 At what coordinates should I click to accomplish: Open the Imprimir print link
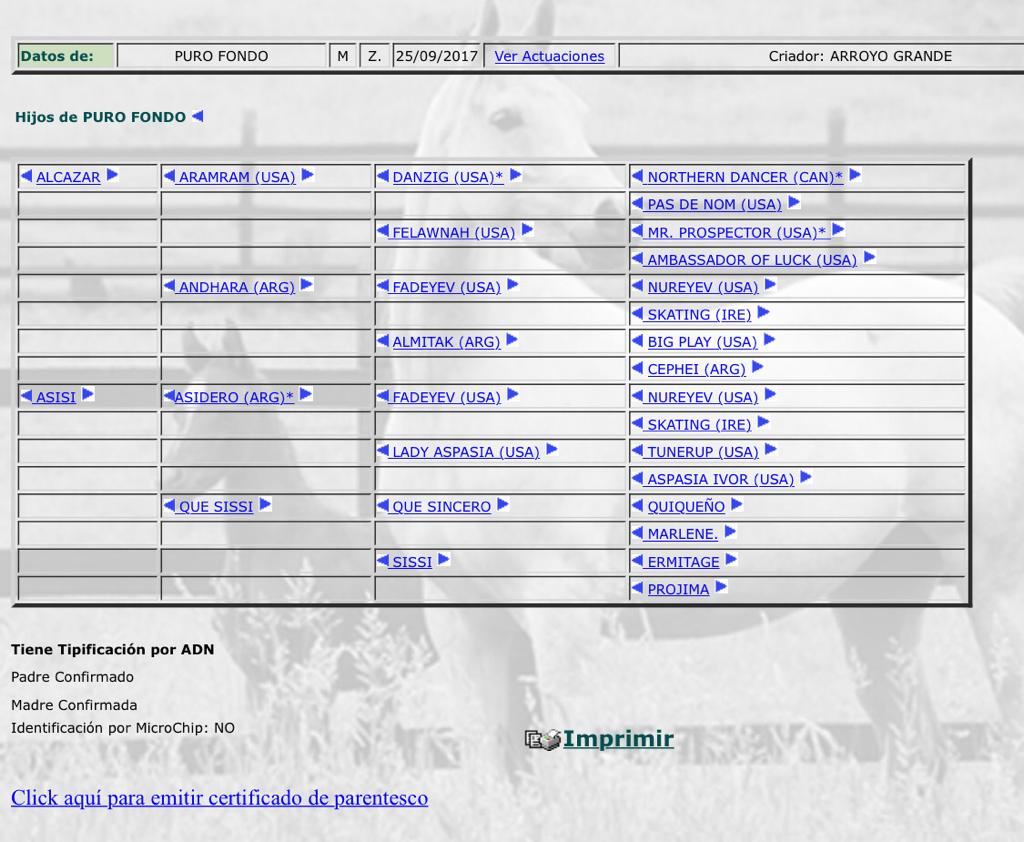coord(618,739)
